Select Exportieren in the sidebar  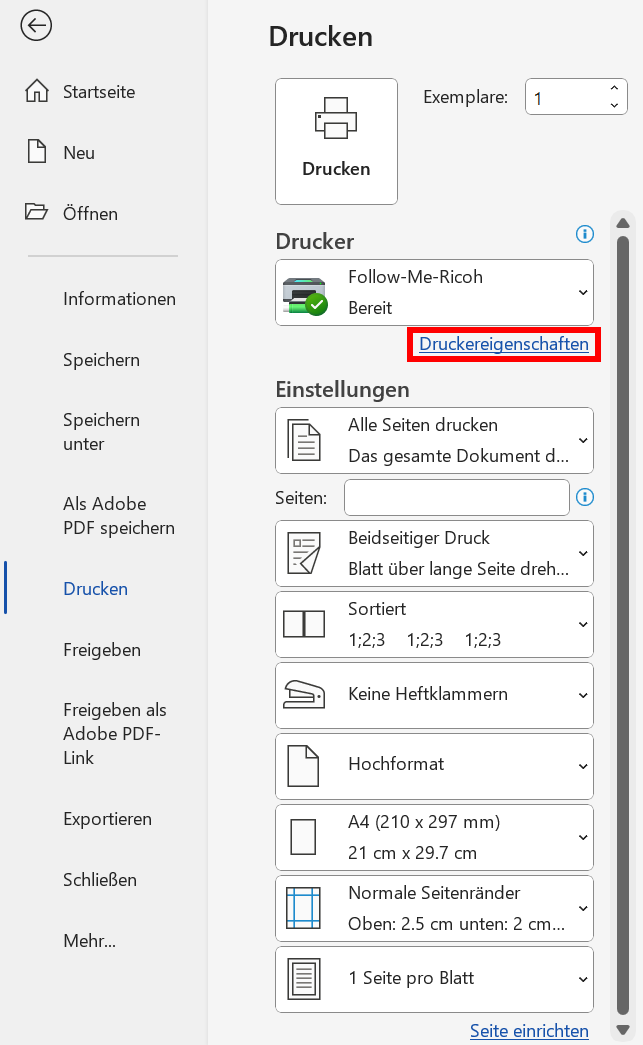(x=107, y=819)
